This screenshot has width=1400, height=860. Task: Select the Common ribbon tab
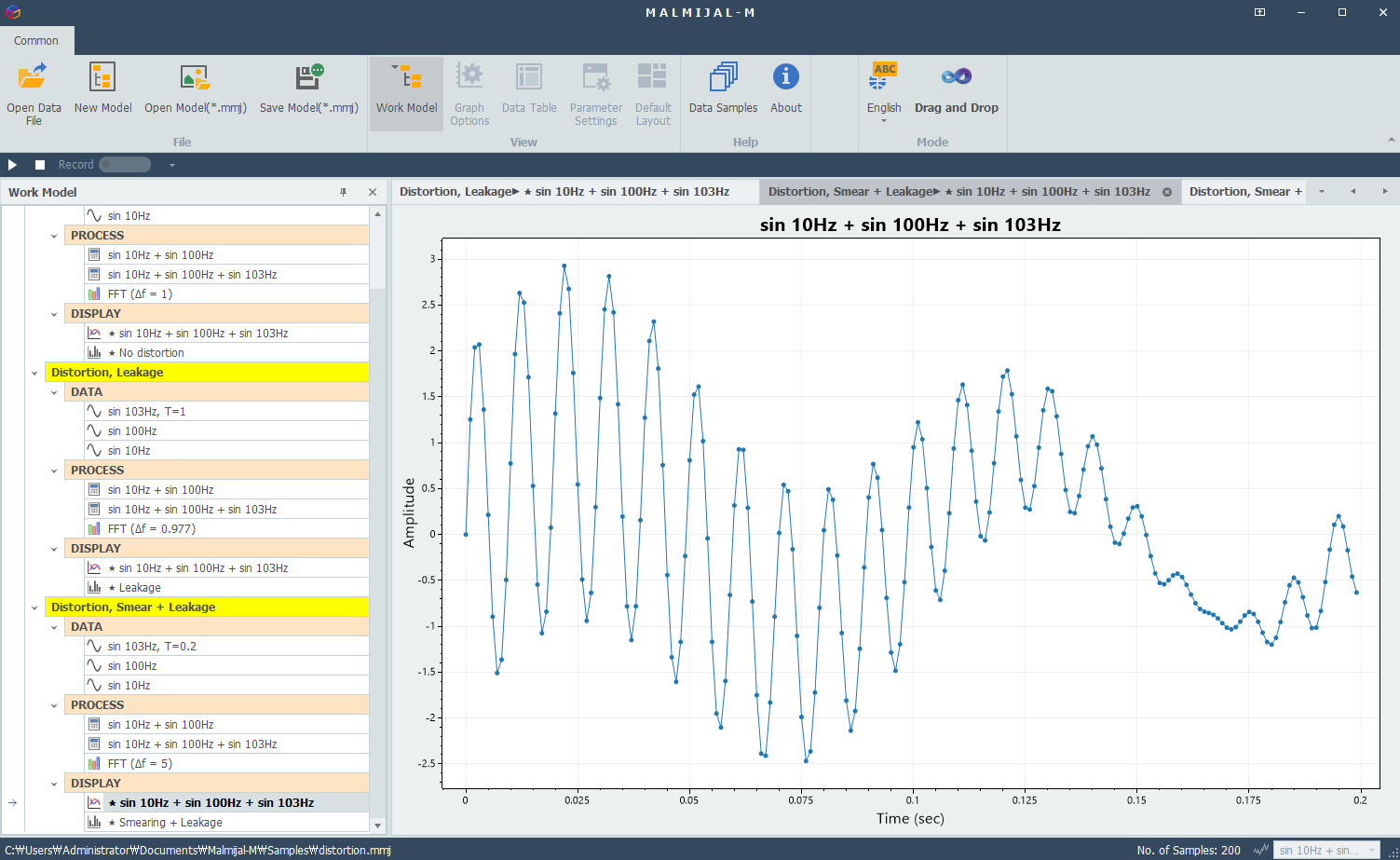pos(36,41)
